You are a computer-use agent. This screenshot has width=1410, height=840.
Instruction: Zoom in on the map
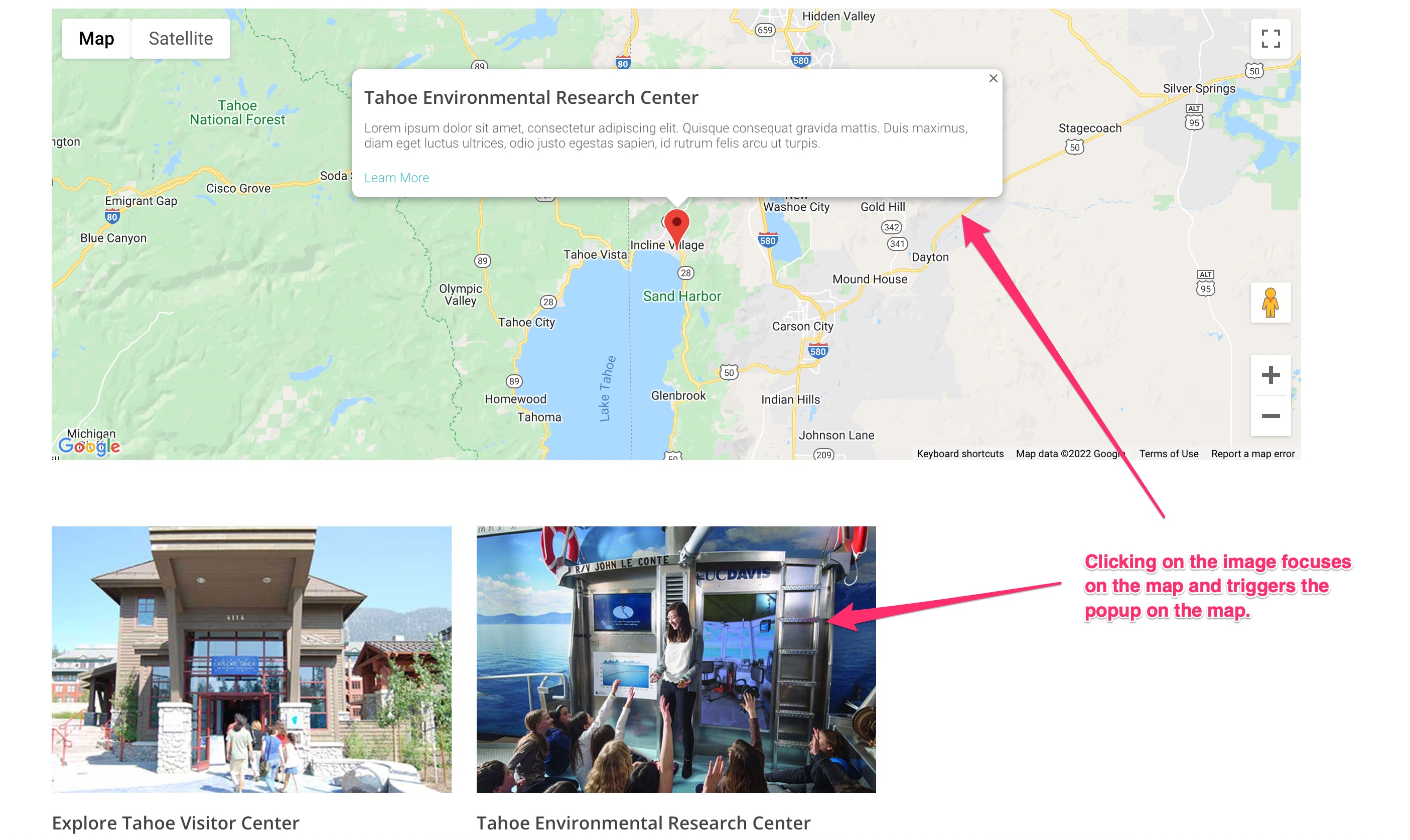1270,375
